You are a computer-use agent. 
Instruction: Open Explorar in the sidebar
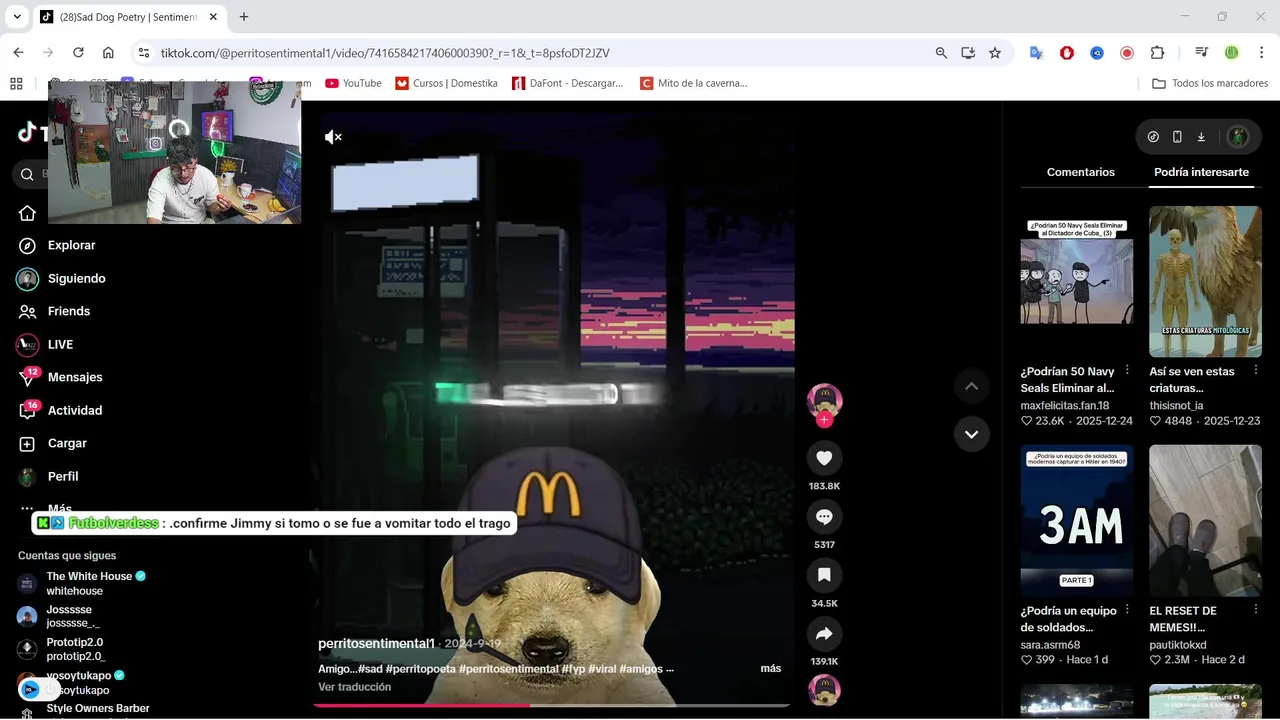tap(71, 245)
